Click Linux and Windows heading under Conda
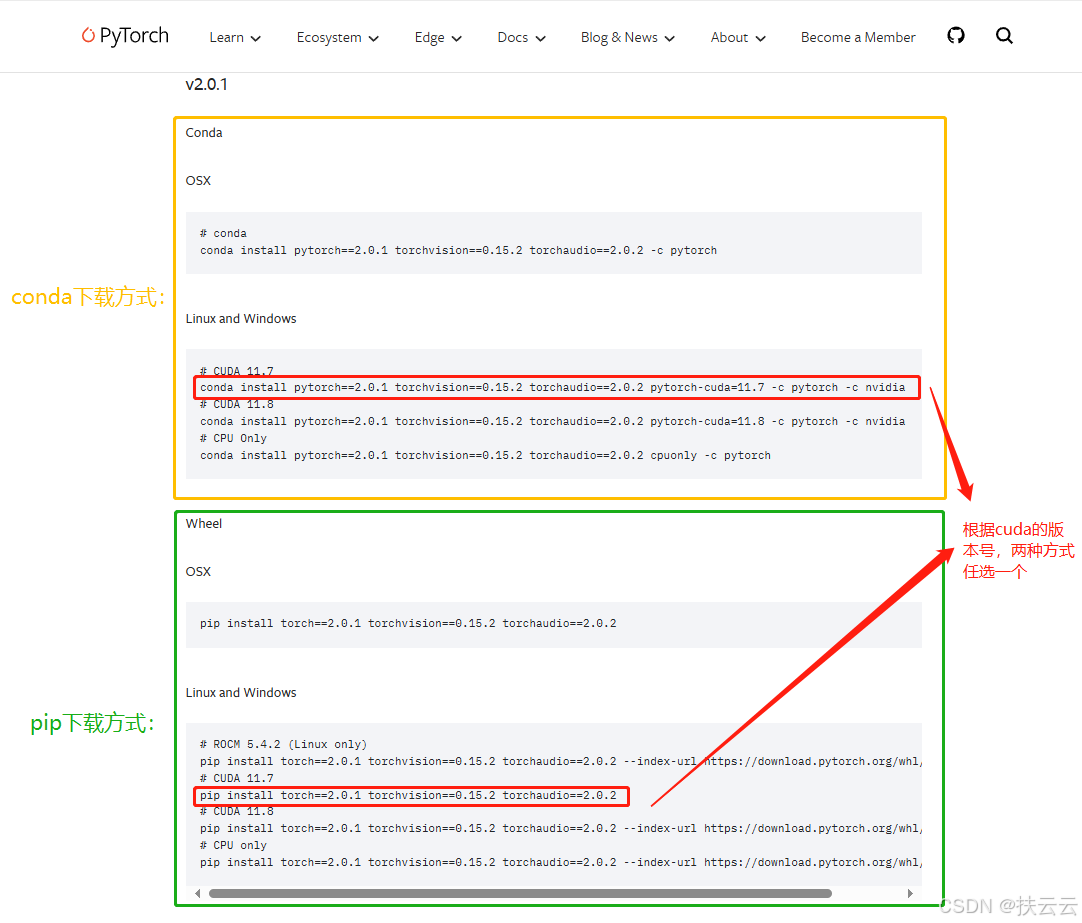 (241, 319)
